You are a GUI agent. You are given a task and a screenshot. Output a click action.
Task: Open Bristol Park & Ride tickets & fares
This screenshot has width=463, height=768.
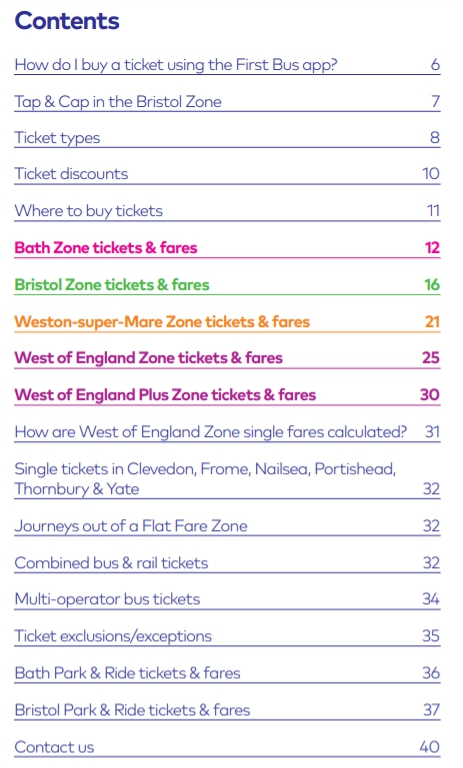pos(227,710)
